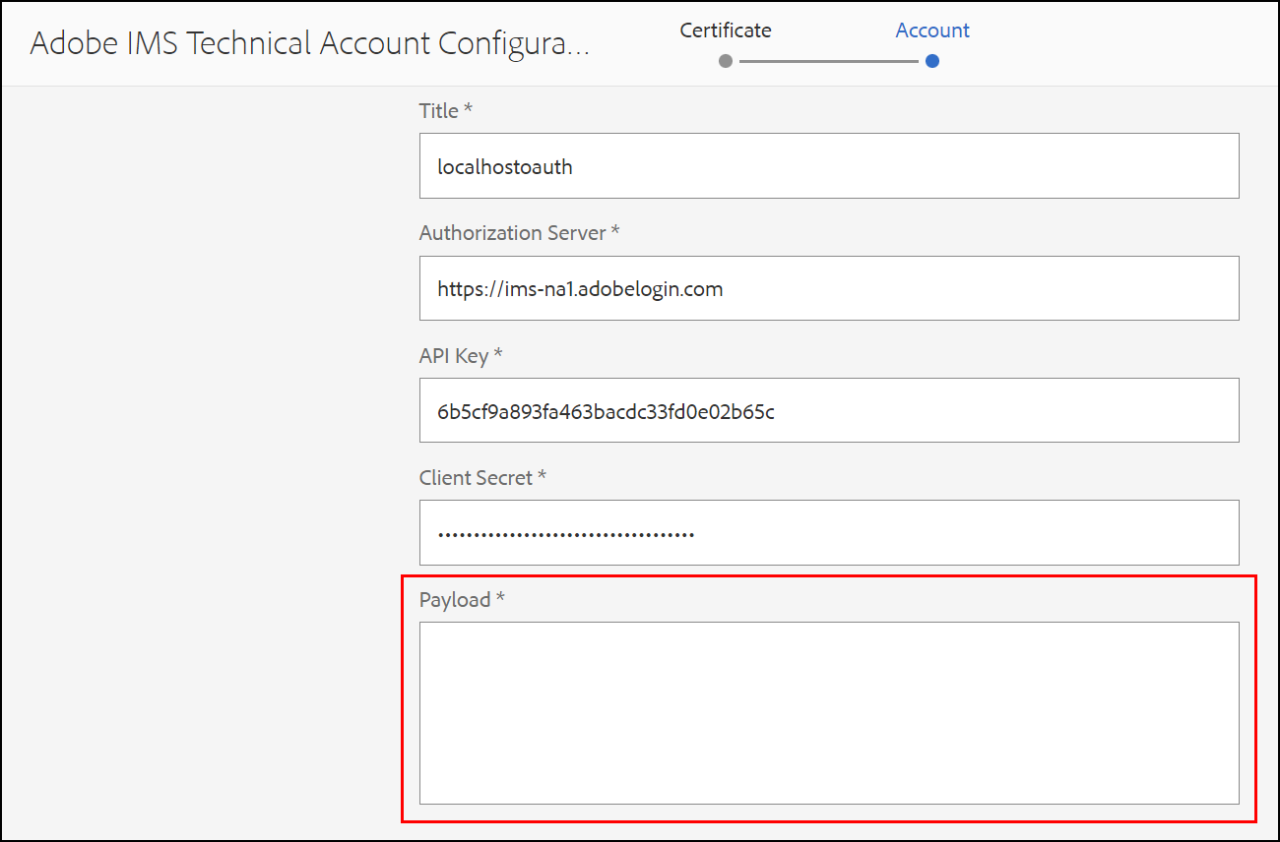Click the wizard progress line between steps
The image size is (1280, 842).
(x=828, y=61)
